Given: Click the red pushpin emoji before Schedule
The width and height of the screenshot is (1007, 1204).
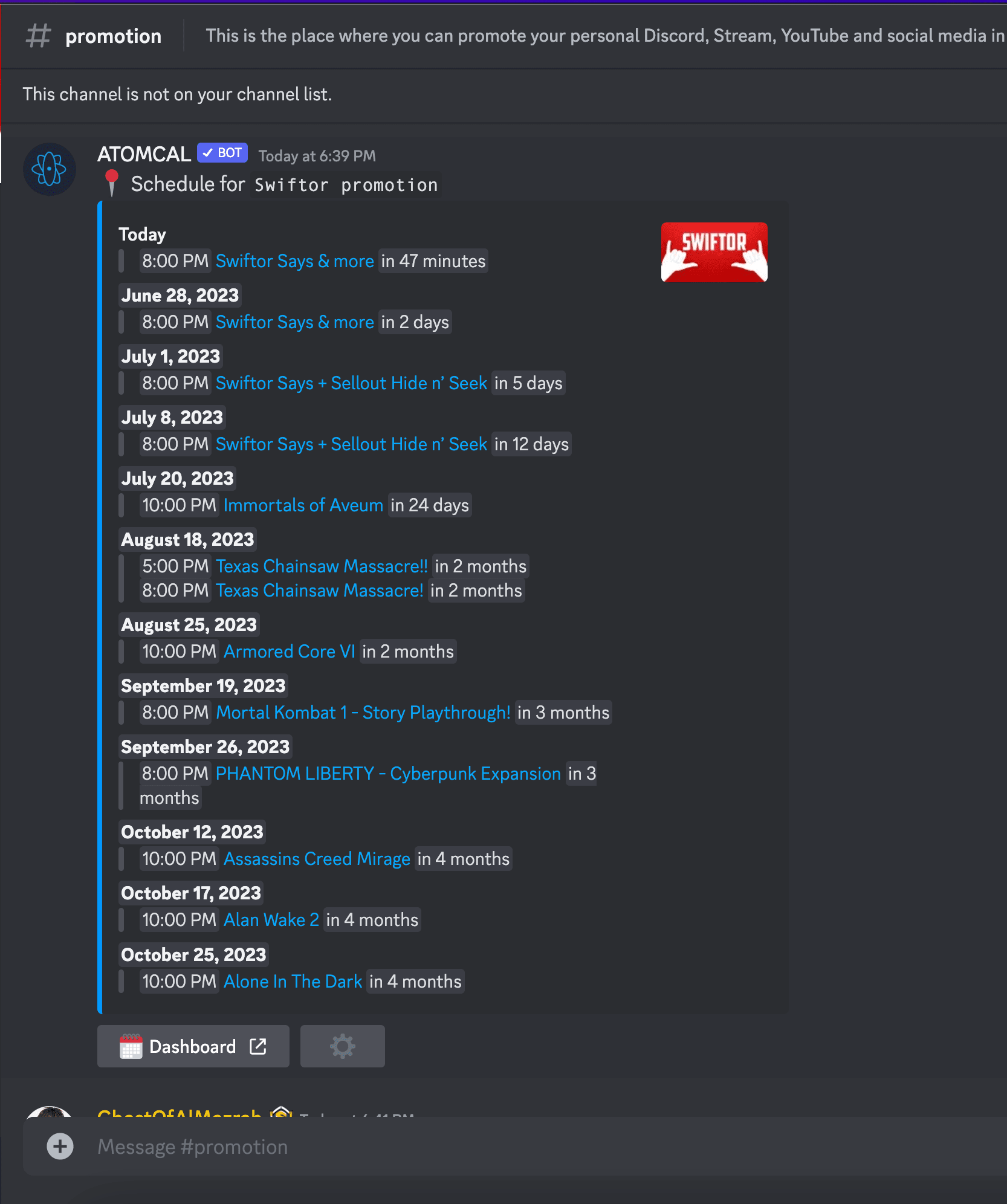Looking at the screenshot, I should click(111, 183).
